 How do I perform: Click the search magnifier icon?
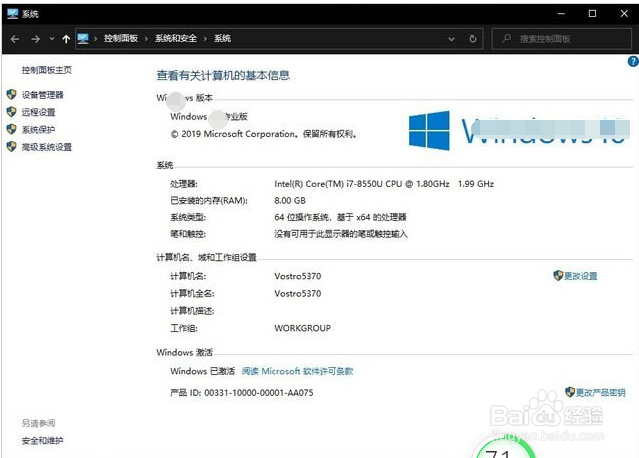tap(507, 38)
